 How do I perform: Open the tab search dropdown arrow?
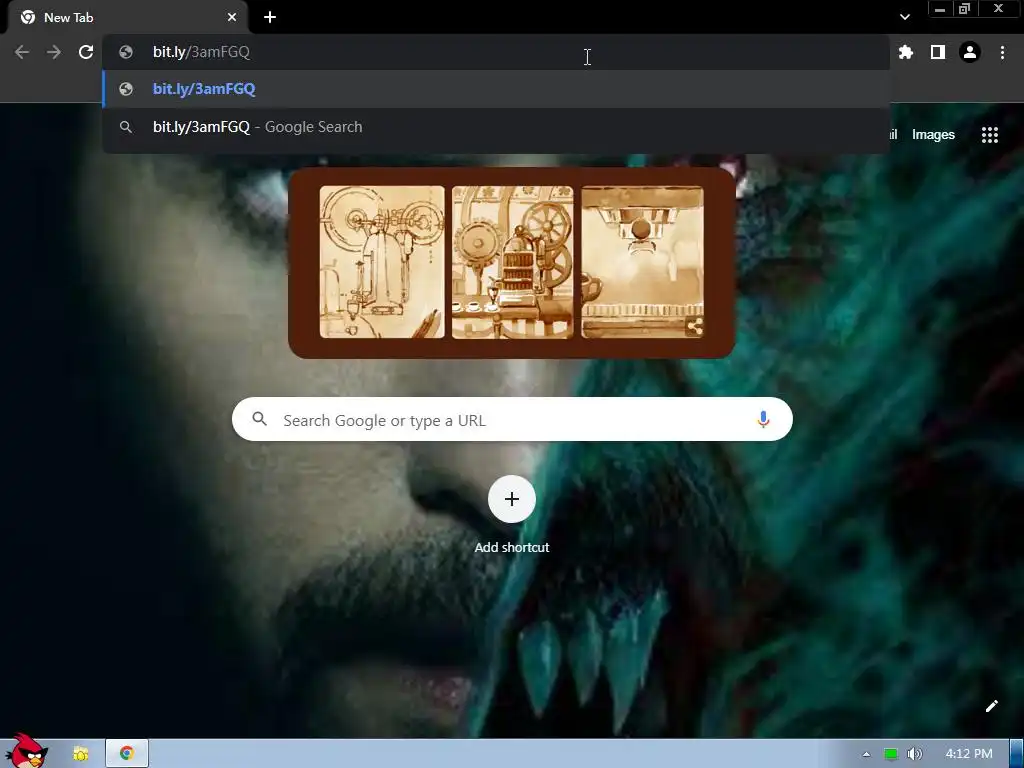point(904,17)
